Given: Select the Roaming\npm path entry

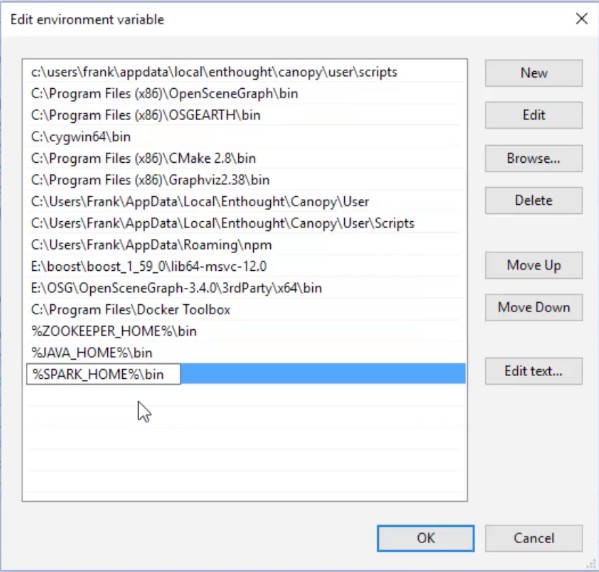Looking at the screenshot, I should (x=244, y=245).
